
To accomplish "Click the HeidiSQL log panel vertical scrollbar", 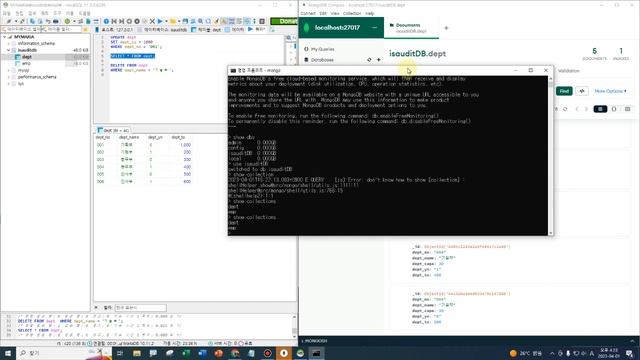I will pos(294,326).
